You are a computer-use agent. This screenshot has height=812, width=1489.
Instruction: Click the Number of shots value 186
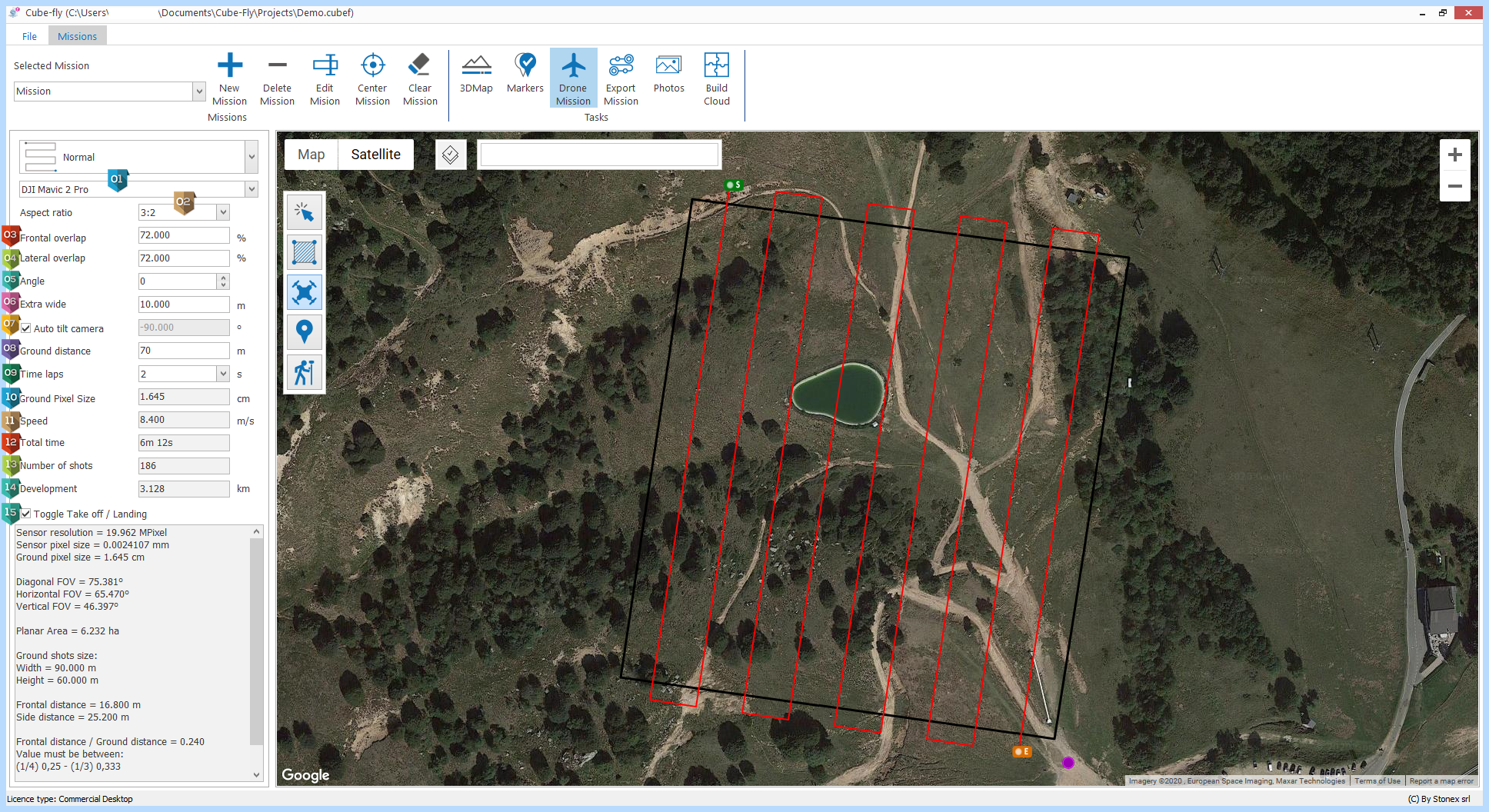click(x=184, y=466)
